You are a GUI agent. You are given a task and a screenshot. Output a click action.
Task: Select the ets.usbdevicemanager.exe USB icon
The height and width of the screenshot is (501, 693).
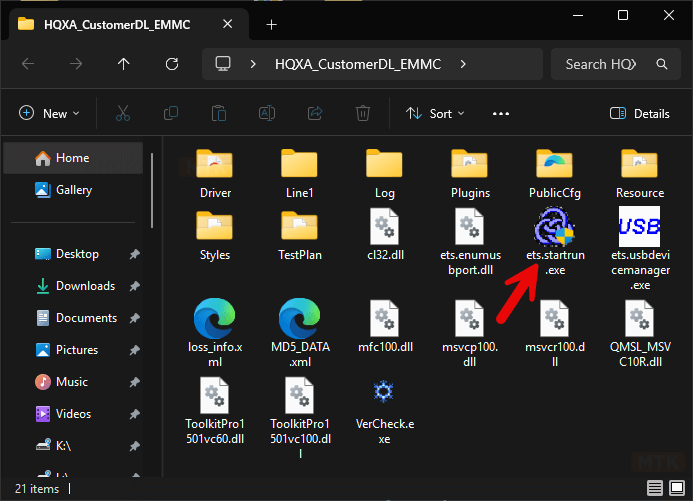point(639,226)
